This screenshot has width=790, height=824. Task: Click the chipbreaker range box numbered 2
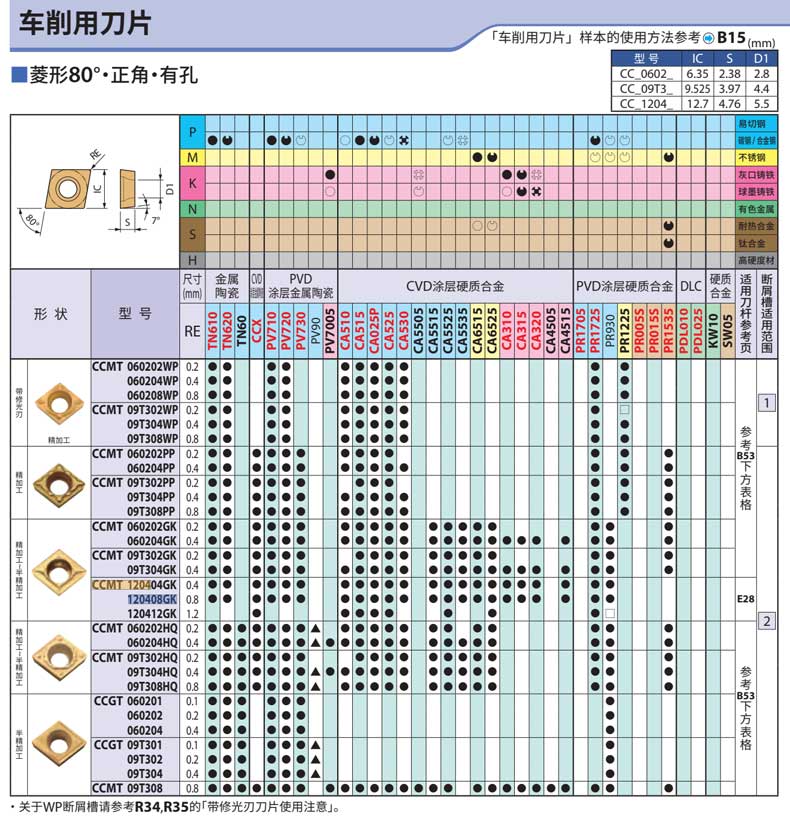point(767,621)
